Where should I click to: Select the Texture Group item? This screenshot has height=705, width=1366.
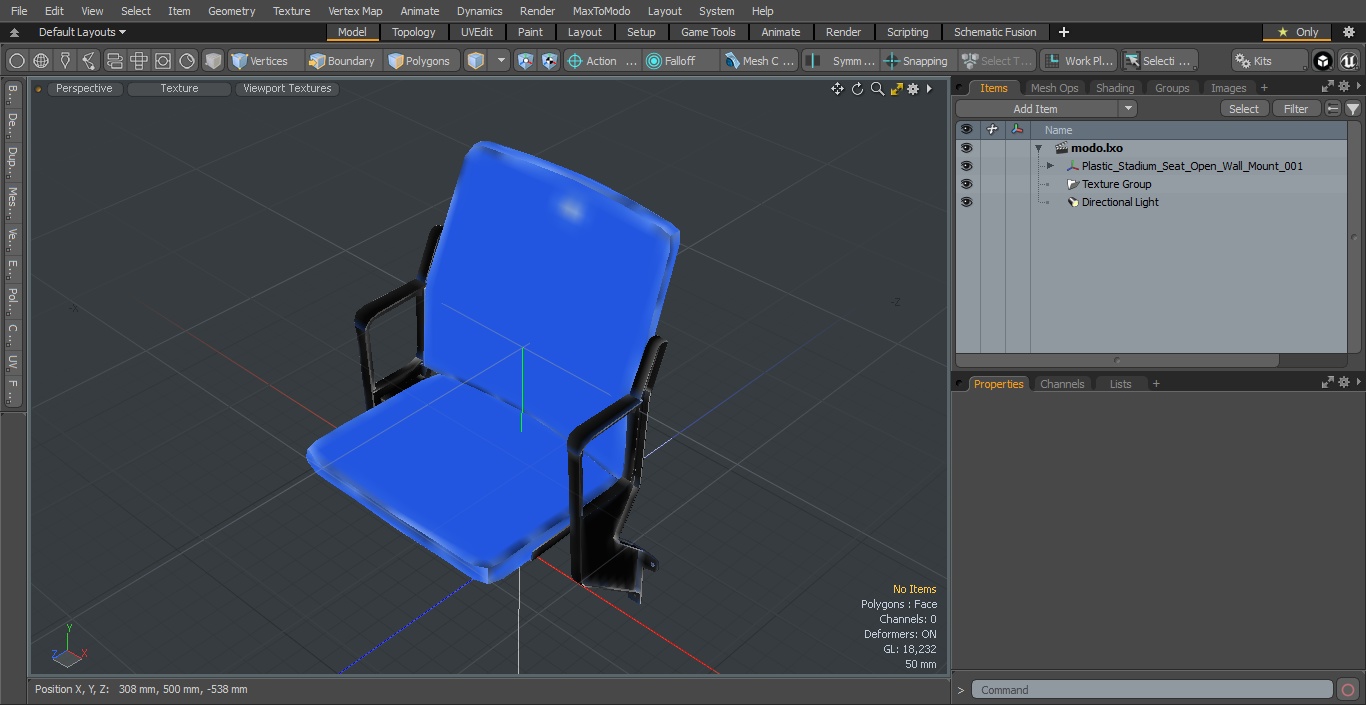coord(1116,184)
